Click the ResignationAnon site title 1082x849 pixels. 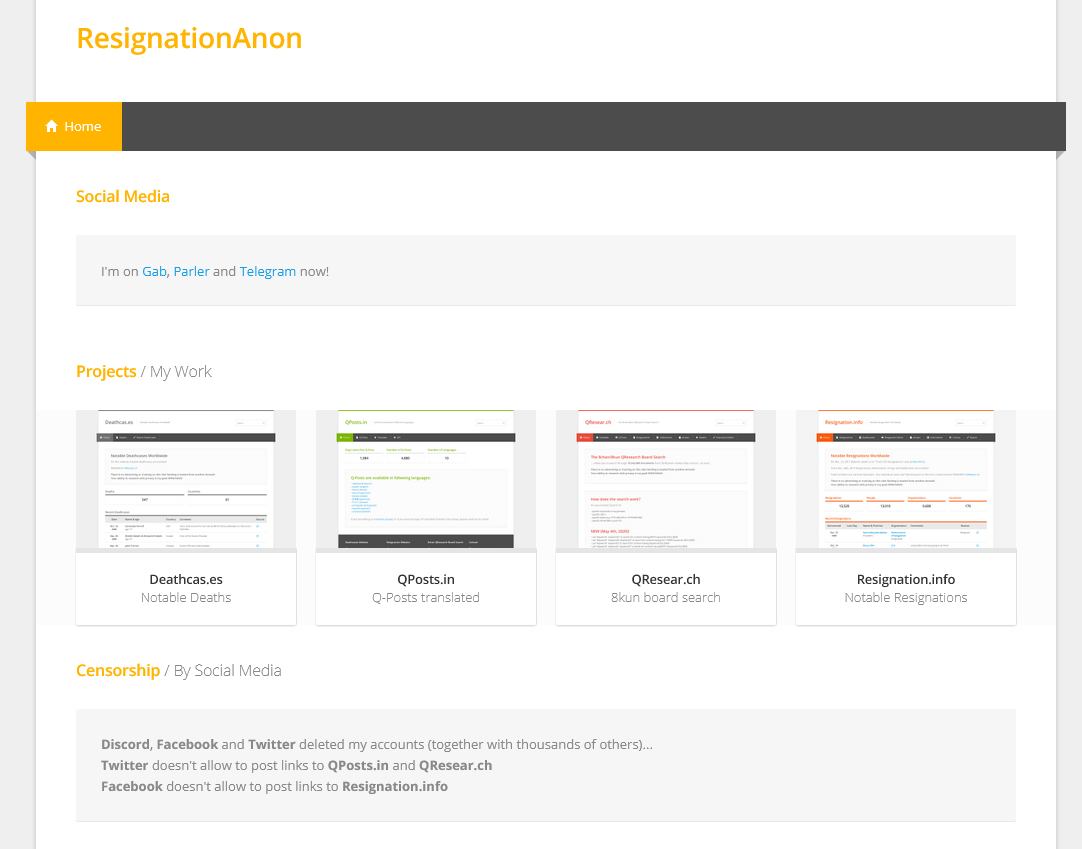(x=189, y=39)
